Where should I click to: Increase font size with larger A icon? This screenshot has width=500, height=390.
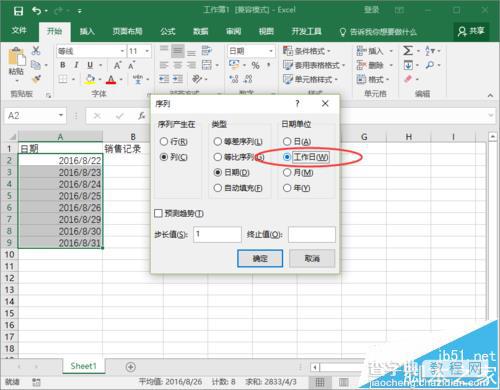point(117,65)
